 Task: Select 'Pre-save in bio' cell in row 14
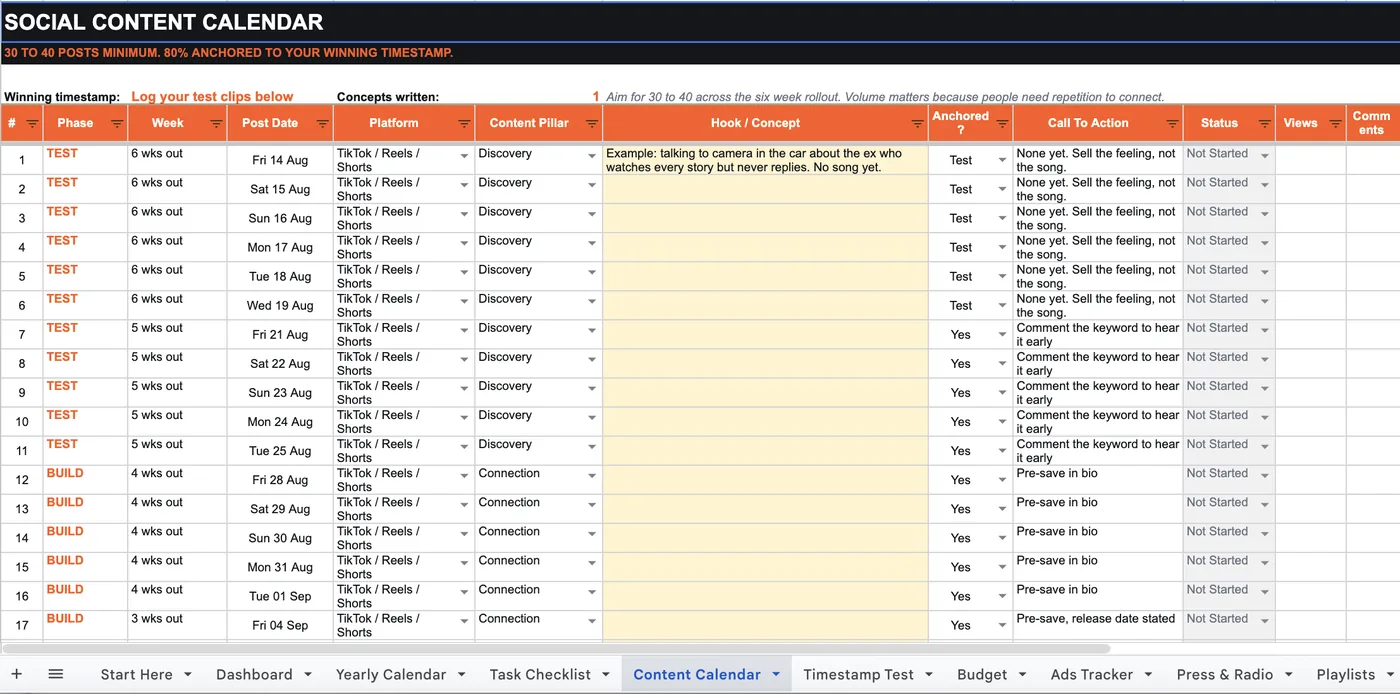1098,538
